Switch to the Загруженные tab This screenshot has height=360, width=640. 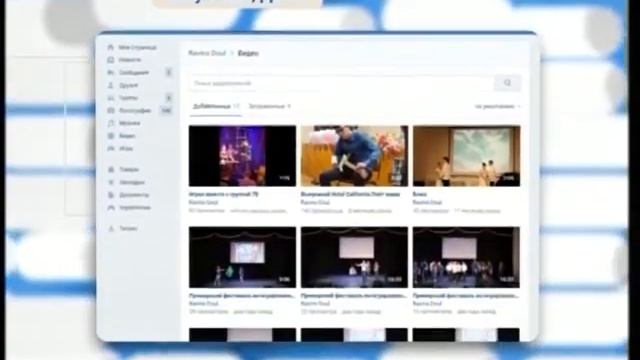click(x=270, y=106)
